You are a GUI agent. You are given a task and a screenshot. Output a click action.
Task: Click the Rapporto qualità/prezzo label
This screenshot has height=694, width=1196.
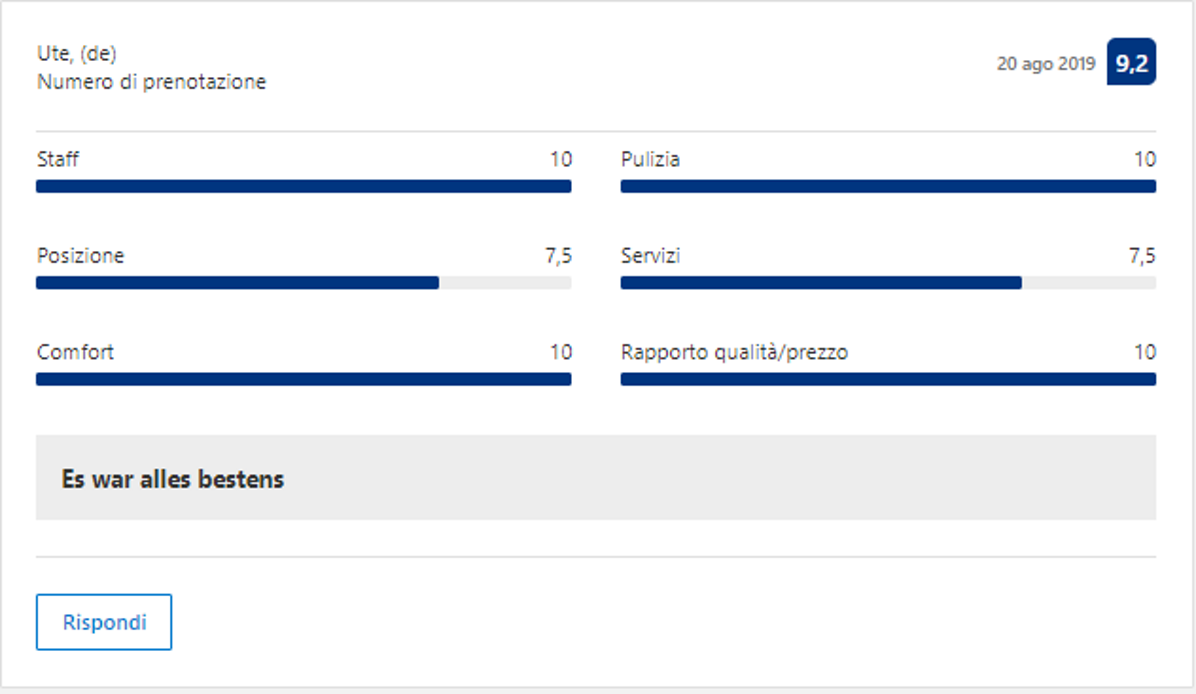click(734, 352)
